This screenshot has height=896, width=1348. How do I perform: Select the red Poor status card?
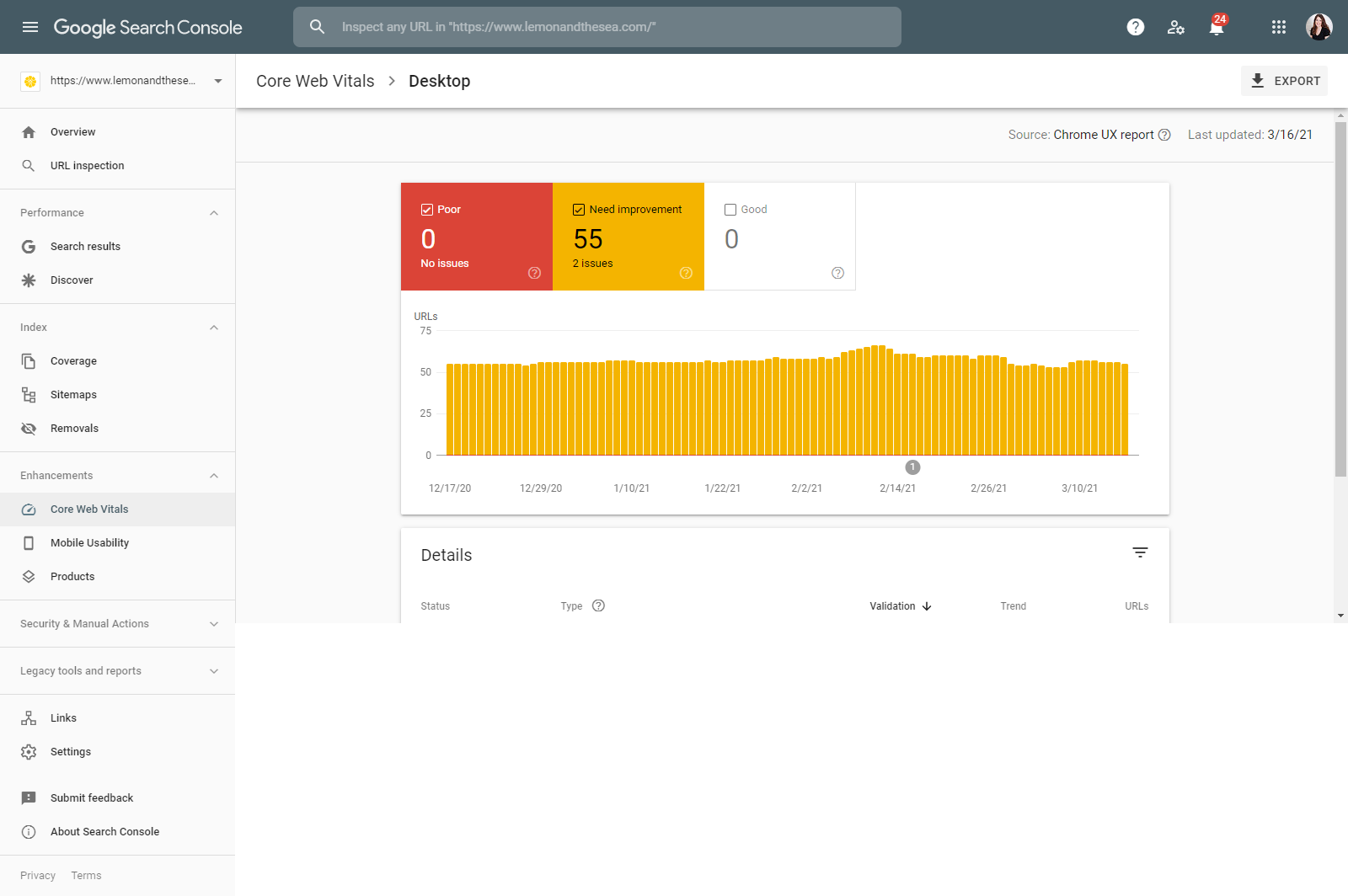point(477,237)
